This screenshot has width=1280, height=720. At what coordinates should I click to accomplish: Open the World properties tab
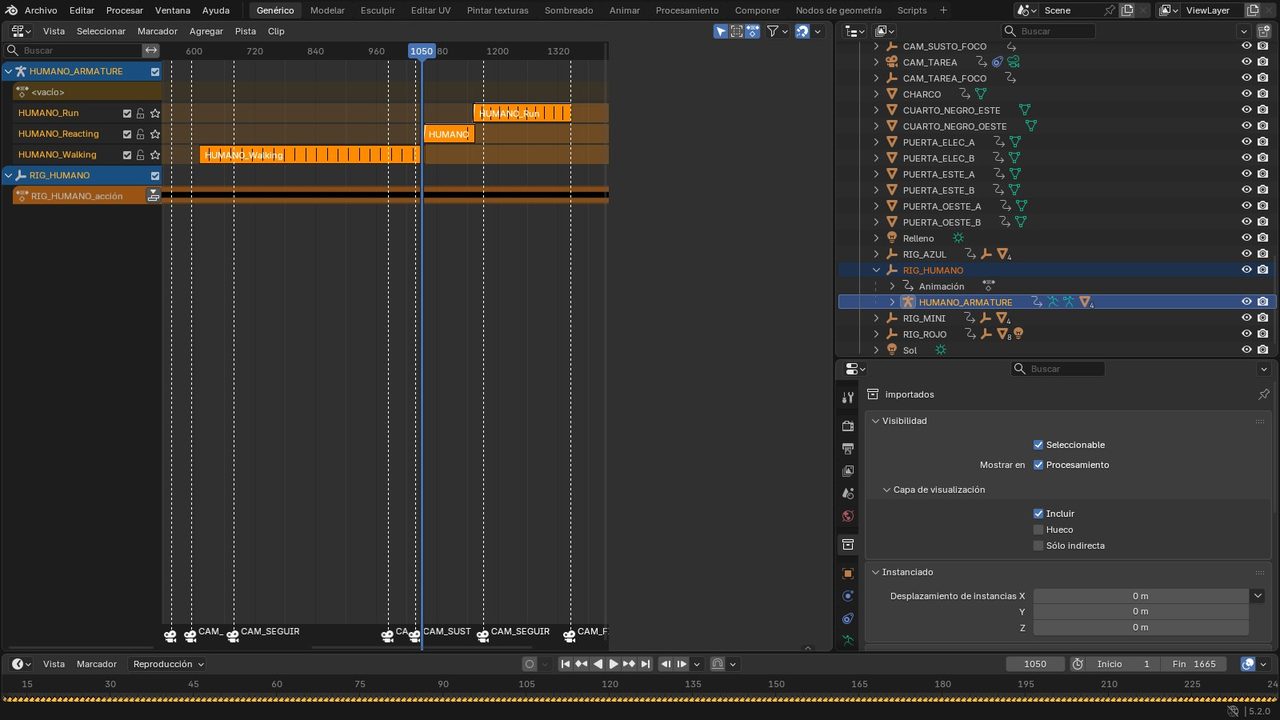pyautogui.click(x=848, y=516)
